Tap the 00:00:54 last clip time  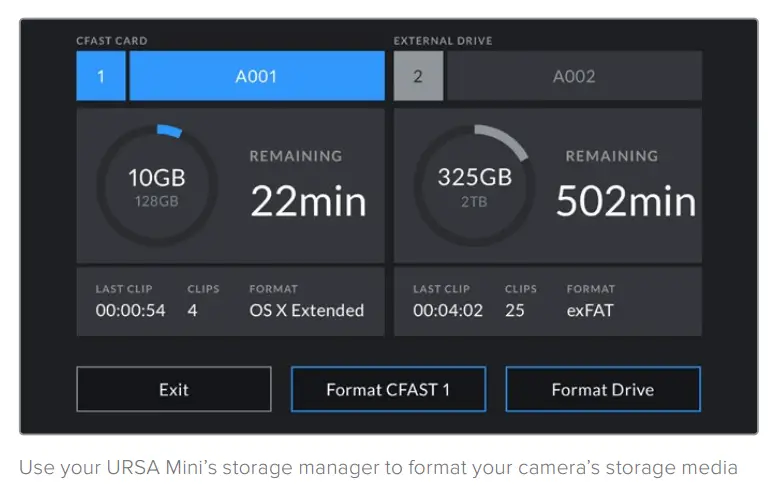click(x=130, y=311)
